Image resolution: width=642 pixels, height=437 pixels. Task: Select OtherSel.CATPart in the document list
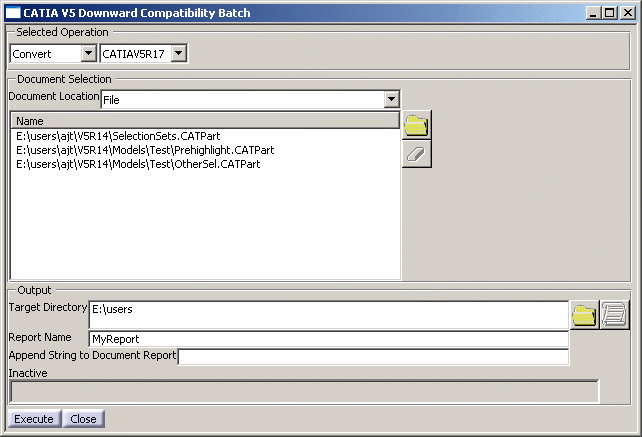coord(138,164)
